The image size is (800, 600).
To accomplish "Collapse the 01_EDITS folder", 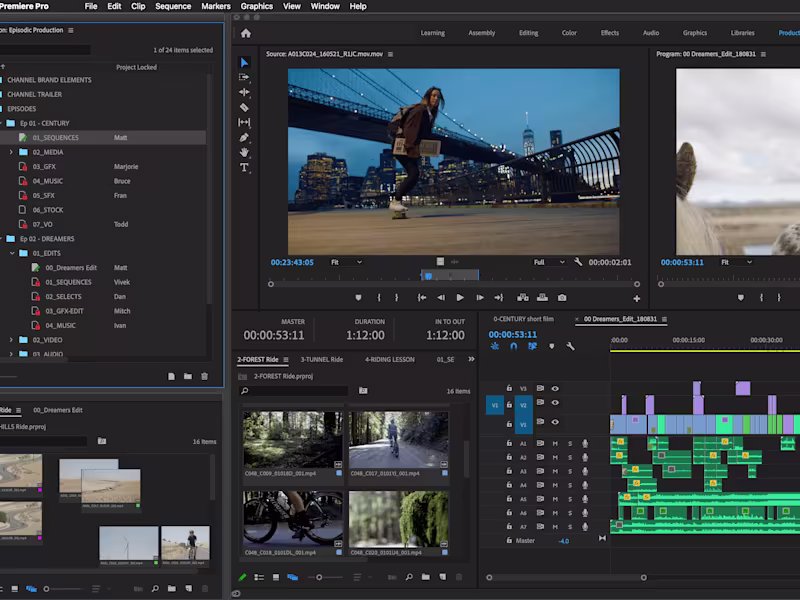I will click(x=11, y=254).
